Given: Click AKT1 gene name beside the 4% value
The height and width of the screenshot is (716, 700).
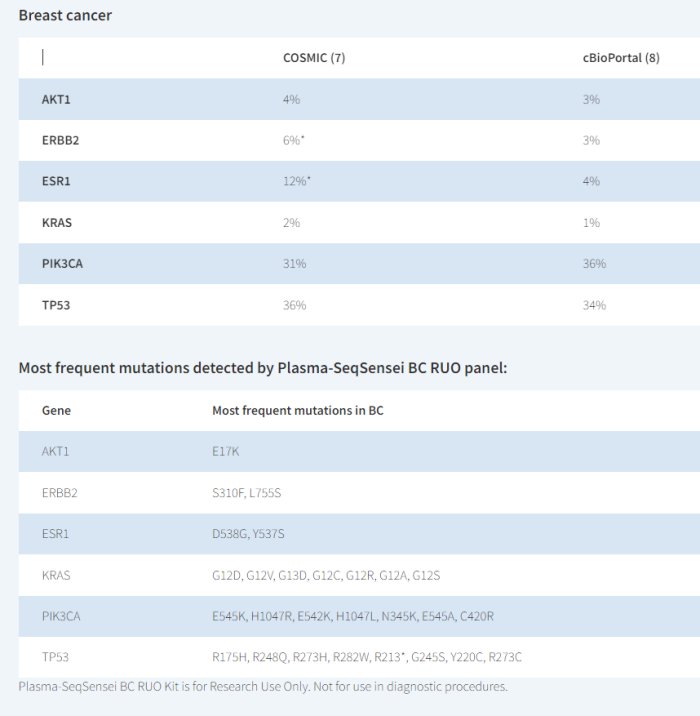Looking at the screenshot, I should point(55,100).
